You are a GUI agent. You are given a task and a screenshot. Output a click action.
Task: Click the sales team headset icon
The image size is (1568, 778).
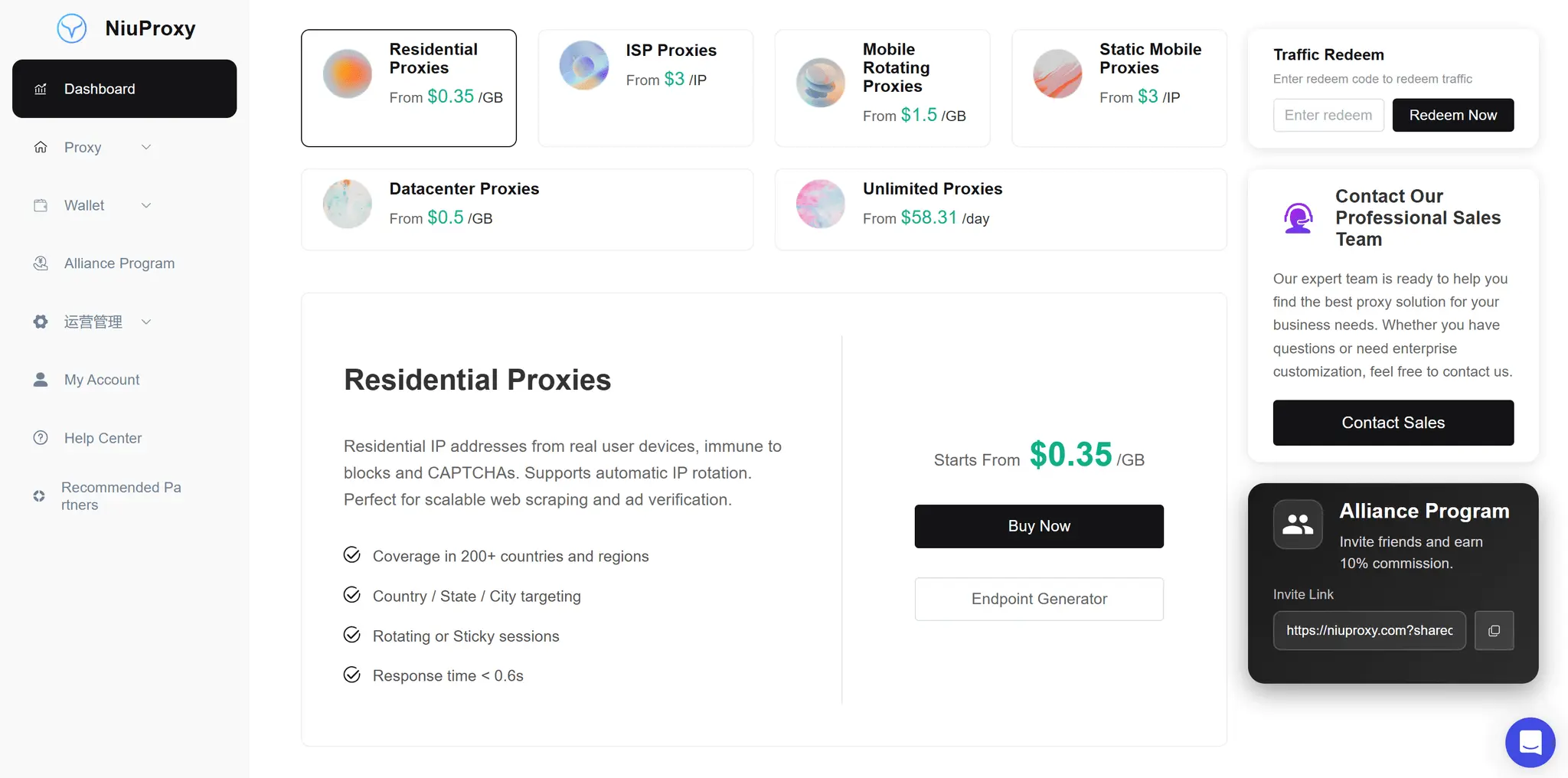click(x=1298, y=218)
